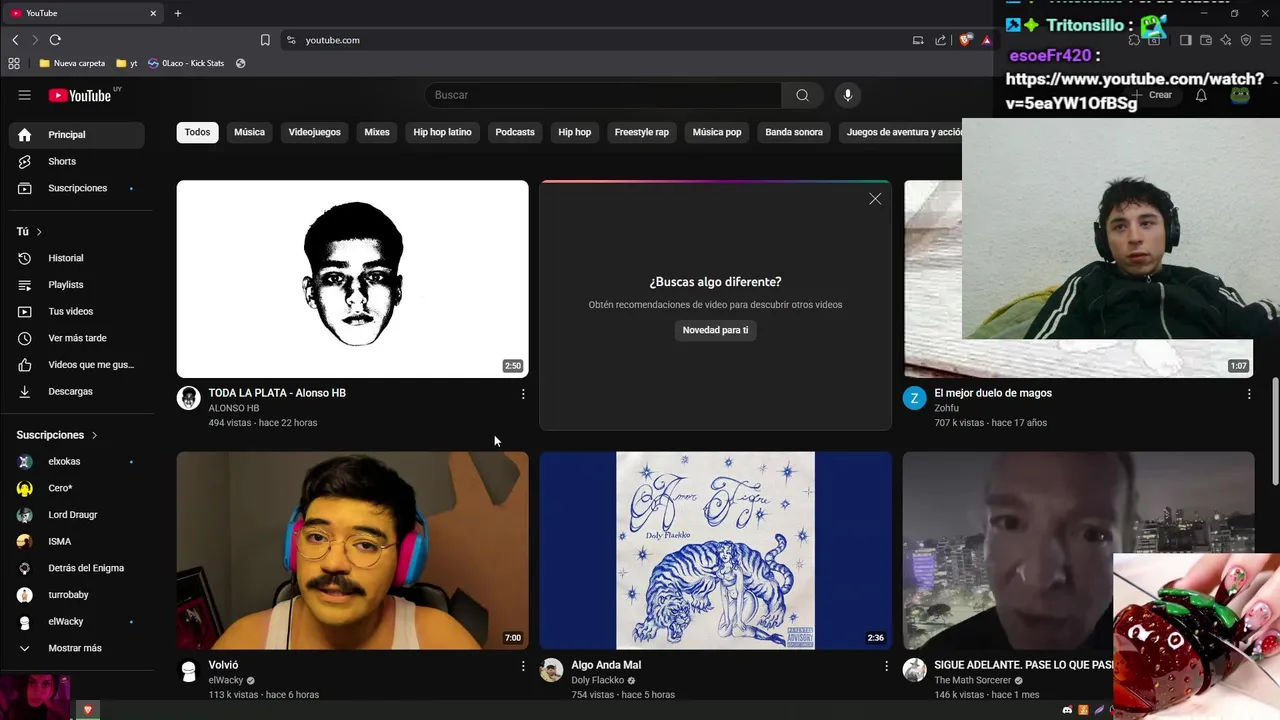Expand Mostrar más in subscriptions

click(x=75, y=648)
